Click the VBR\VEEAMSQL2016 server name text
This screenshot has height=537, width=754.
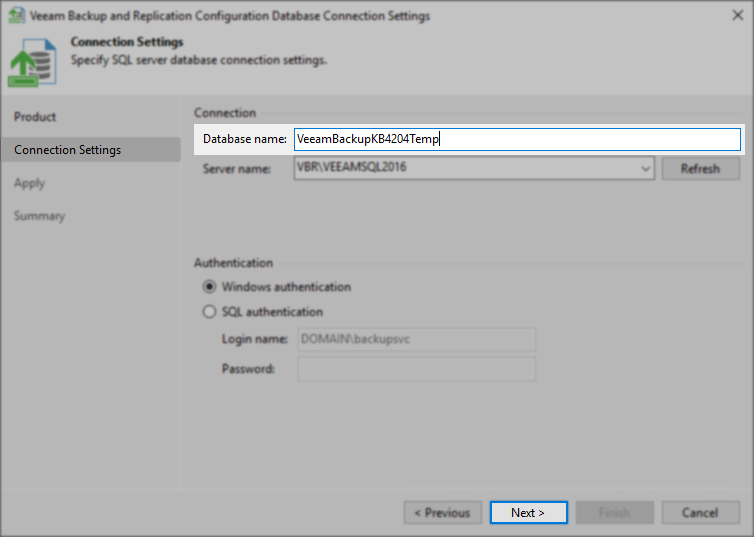(x=352, y=167)
